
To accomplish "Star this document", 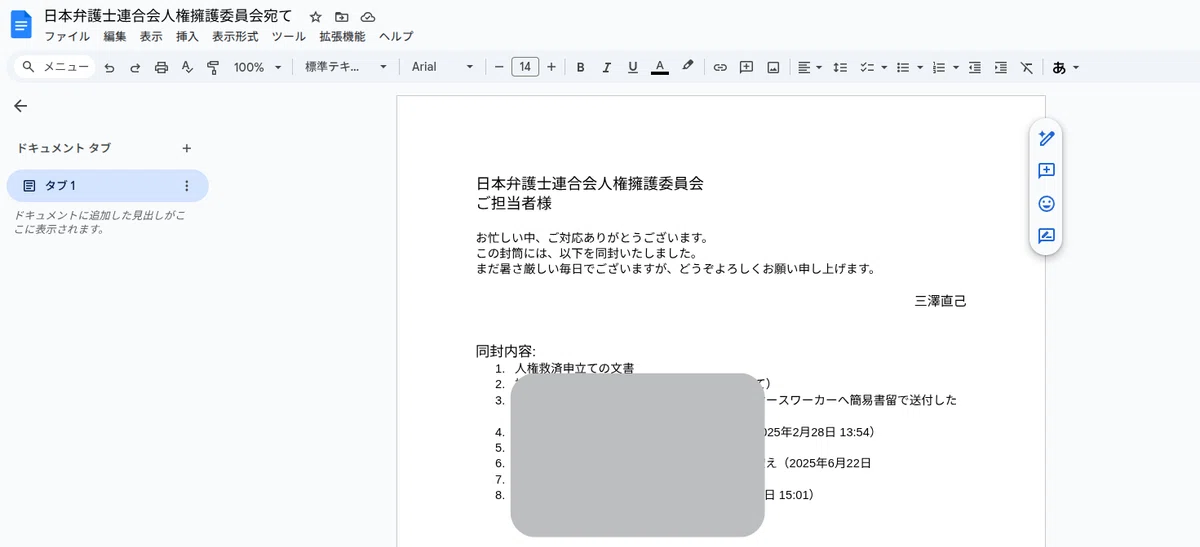I will click(x=316, y=17).
